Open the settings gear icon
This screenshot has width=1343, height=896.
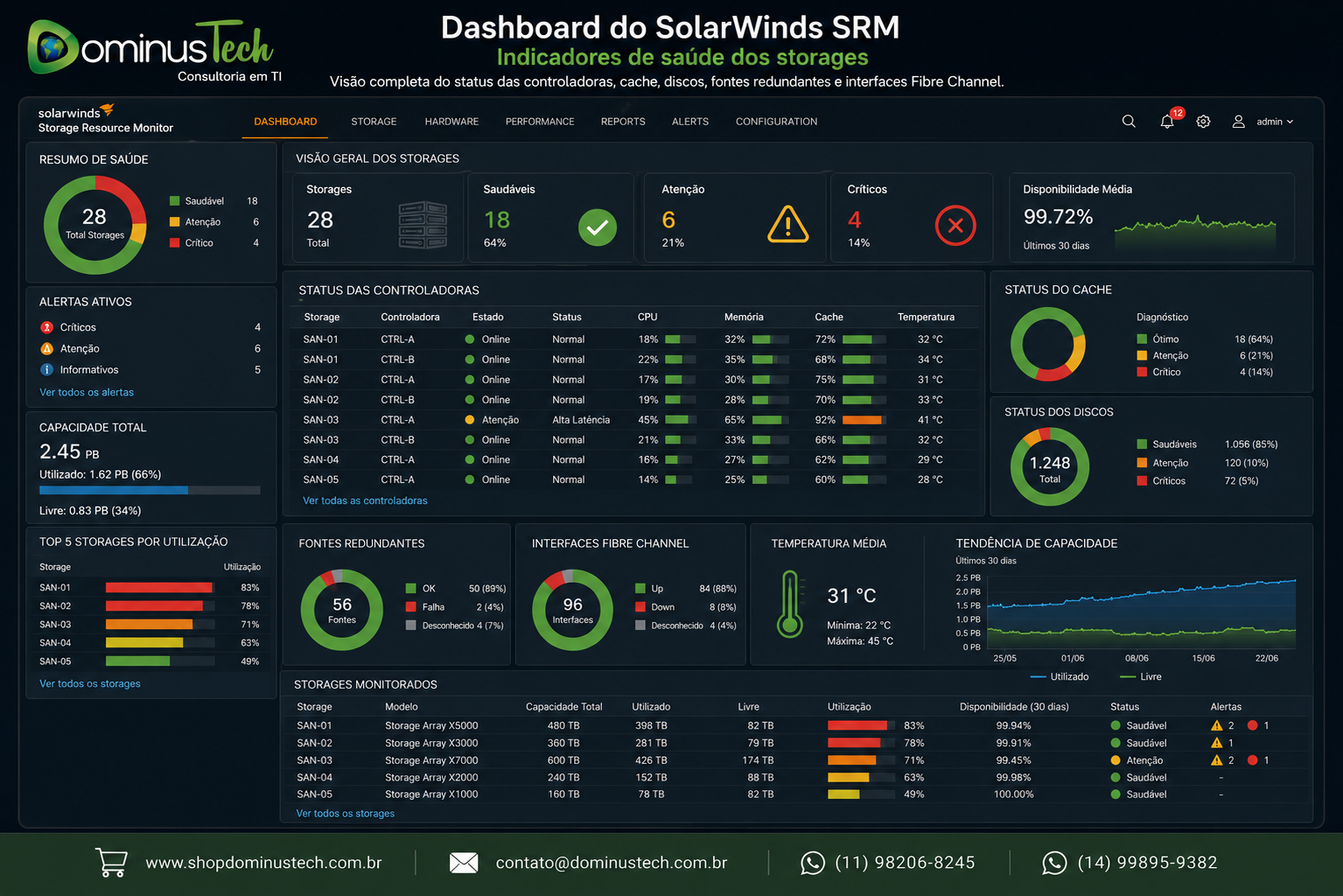(x=1203, y=122)
